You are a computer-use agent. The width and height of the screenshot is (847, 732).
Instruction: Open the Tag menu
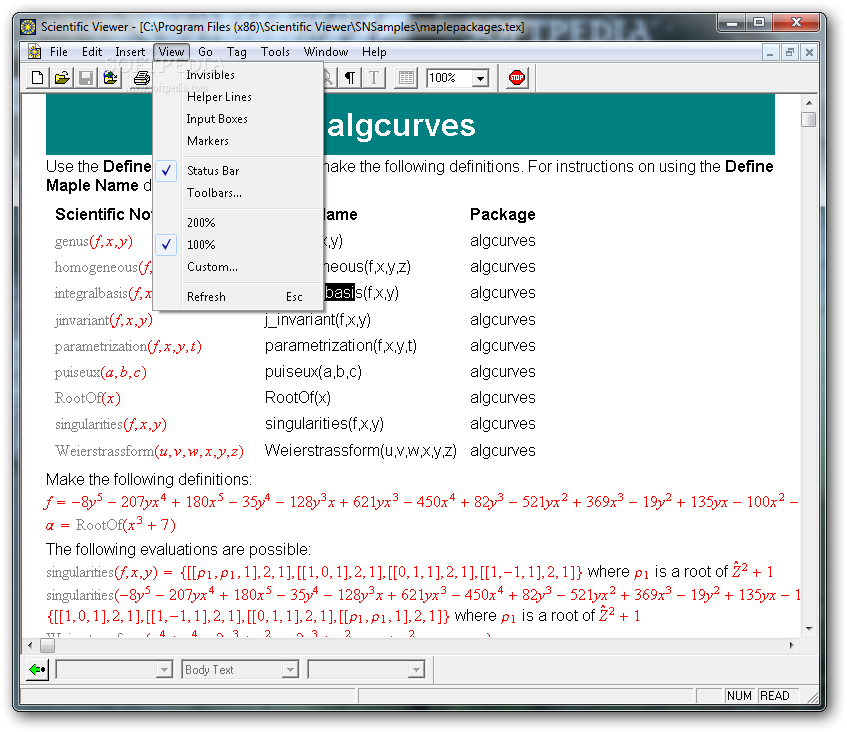237,52
